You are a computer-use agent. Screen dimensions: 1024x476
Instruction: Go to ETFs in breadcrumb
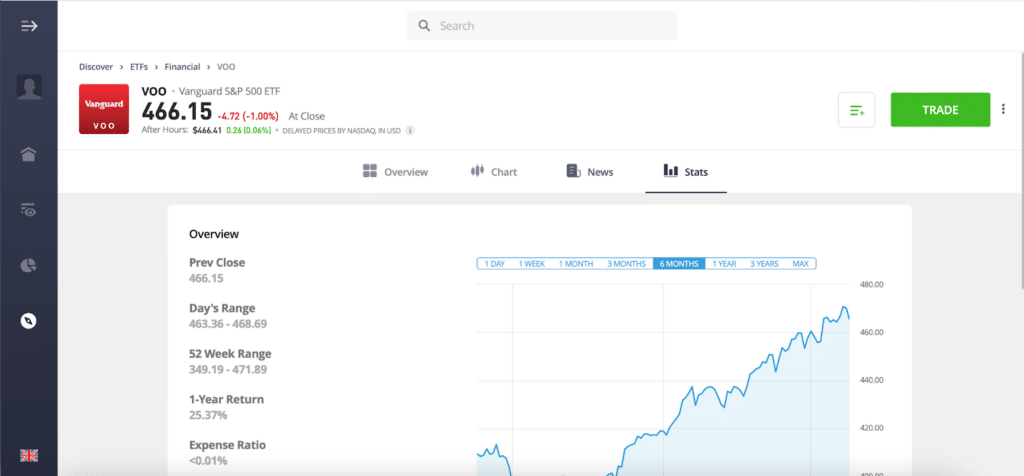[x=139, y=67]
